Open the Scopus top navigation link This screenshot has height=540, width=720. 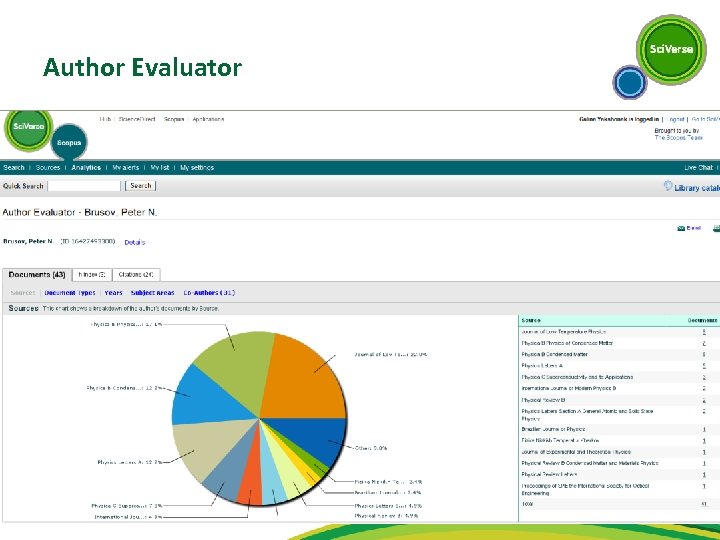pos(174,119)
